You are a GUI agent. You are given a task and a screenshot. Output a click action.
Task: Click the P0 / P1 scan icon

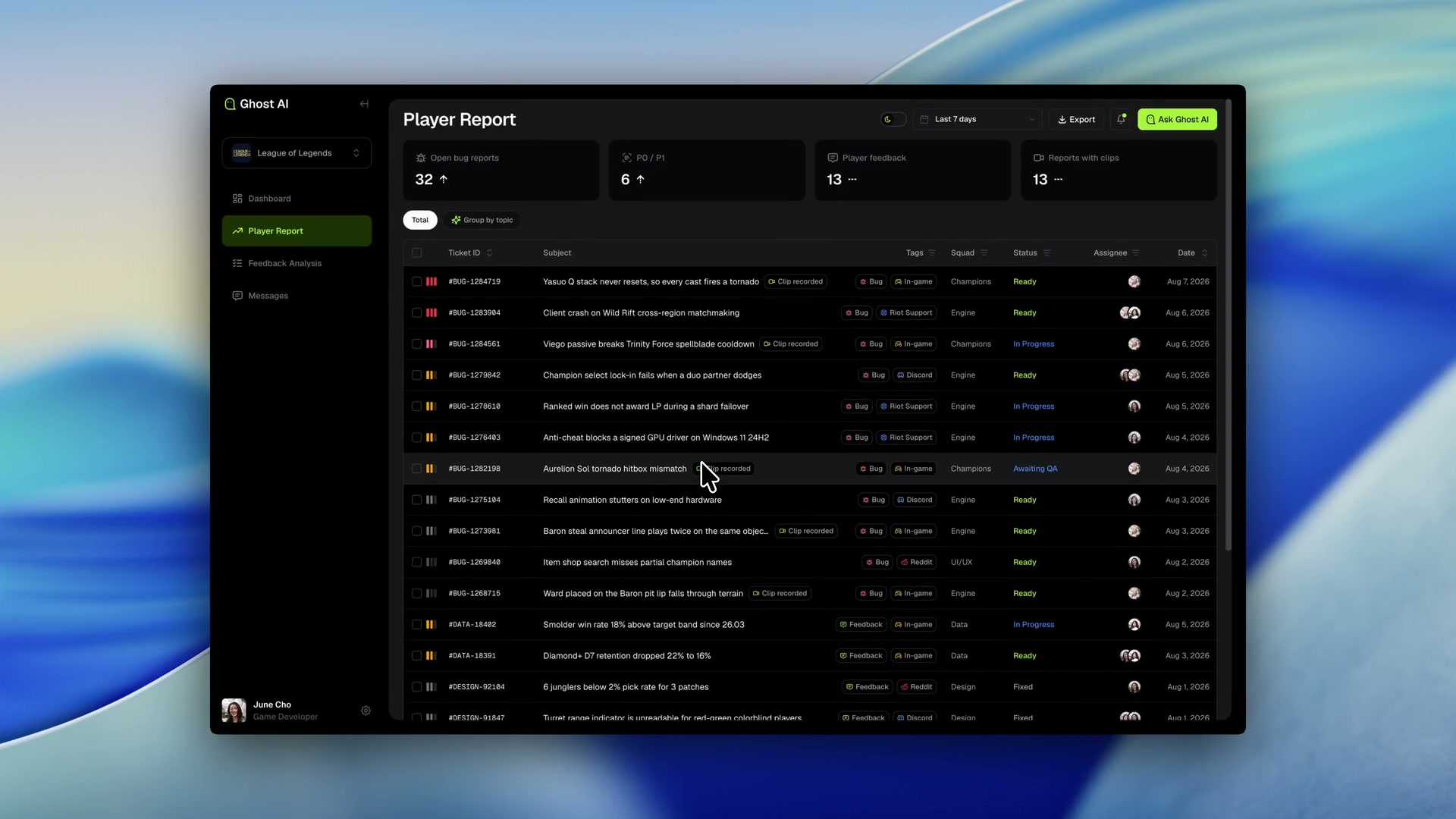(626, 158)
